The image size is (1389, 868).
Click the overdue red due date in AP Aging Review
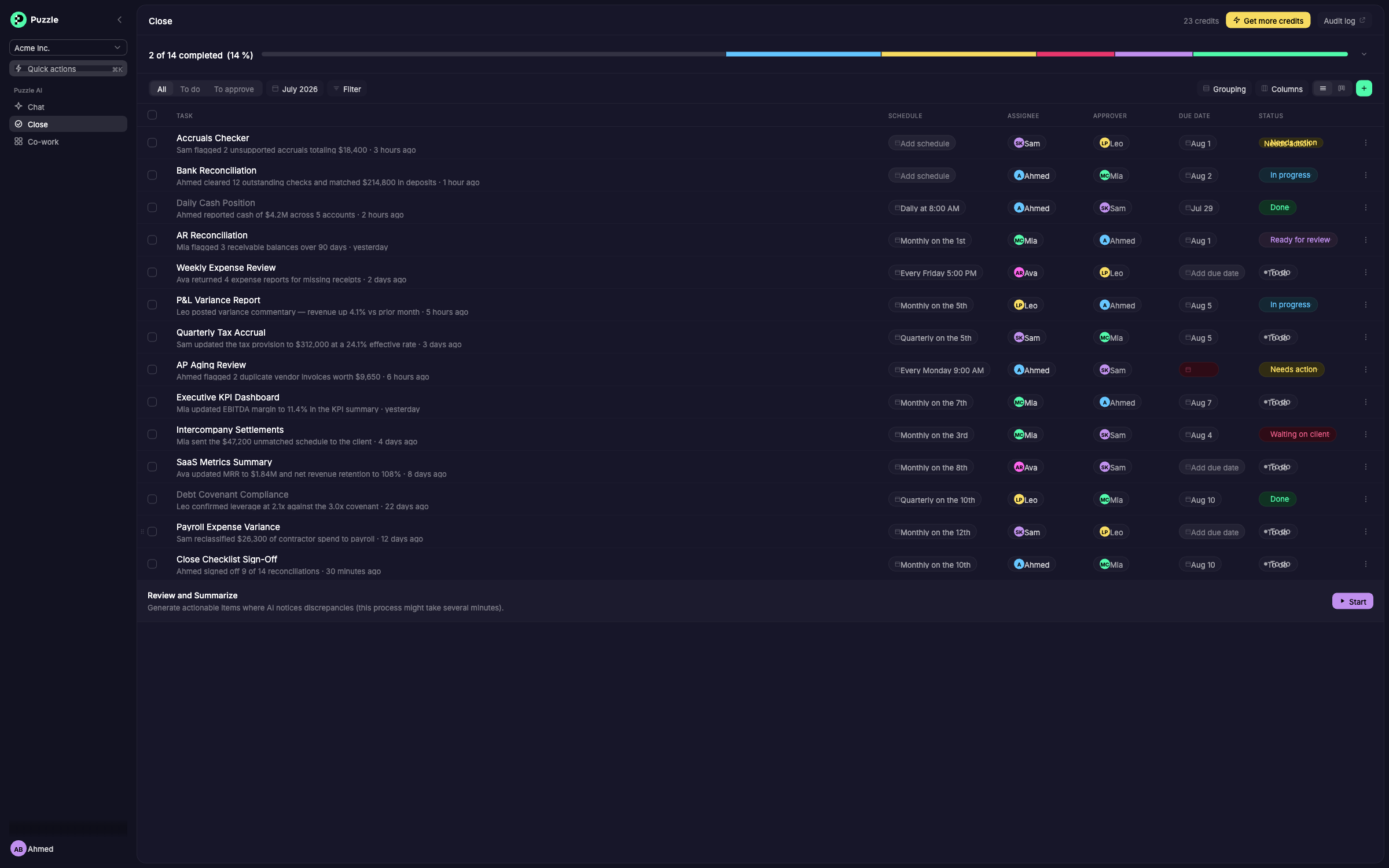1199,370
